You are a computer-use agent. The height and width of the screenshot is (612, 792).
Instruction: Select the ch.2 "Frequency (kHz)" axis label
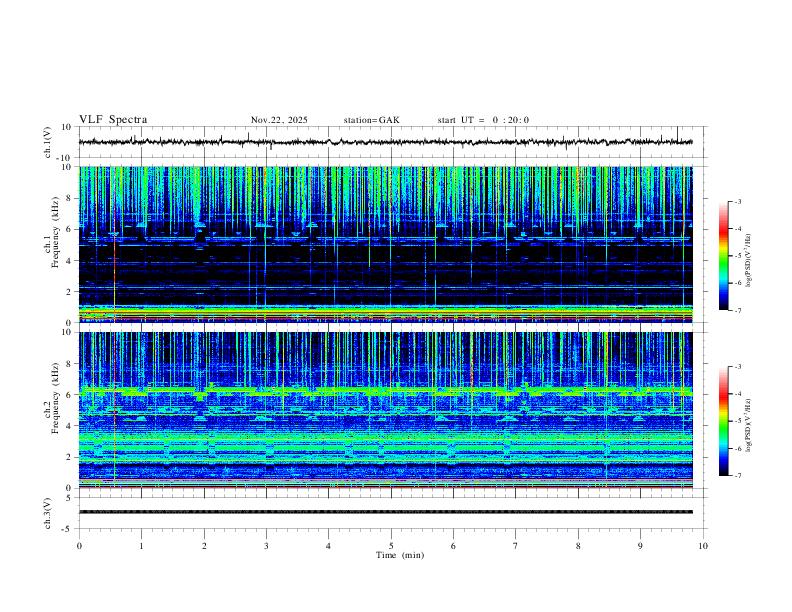(55, 398)
